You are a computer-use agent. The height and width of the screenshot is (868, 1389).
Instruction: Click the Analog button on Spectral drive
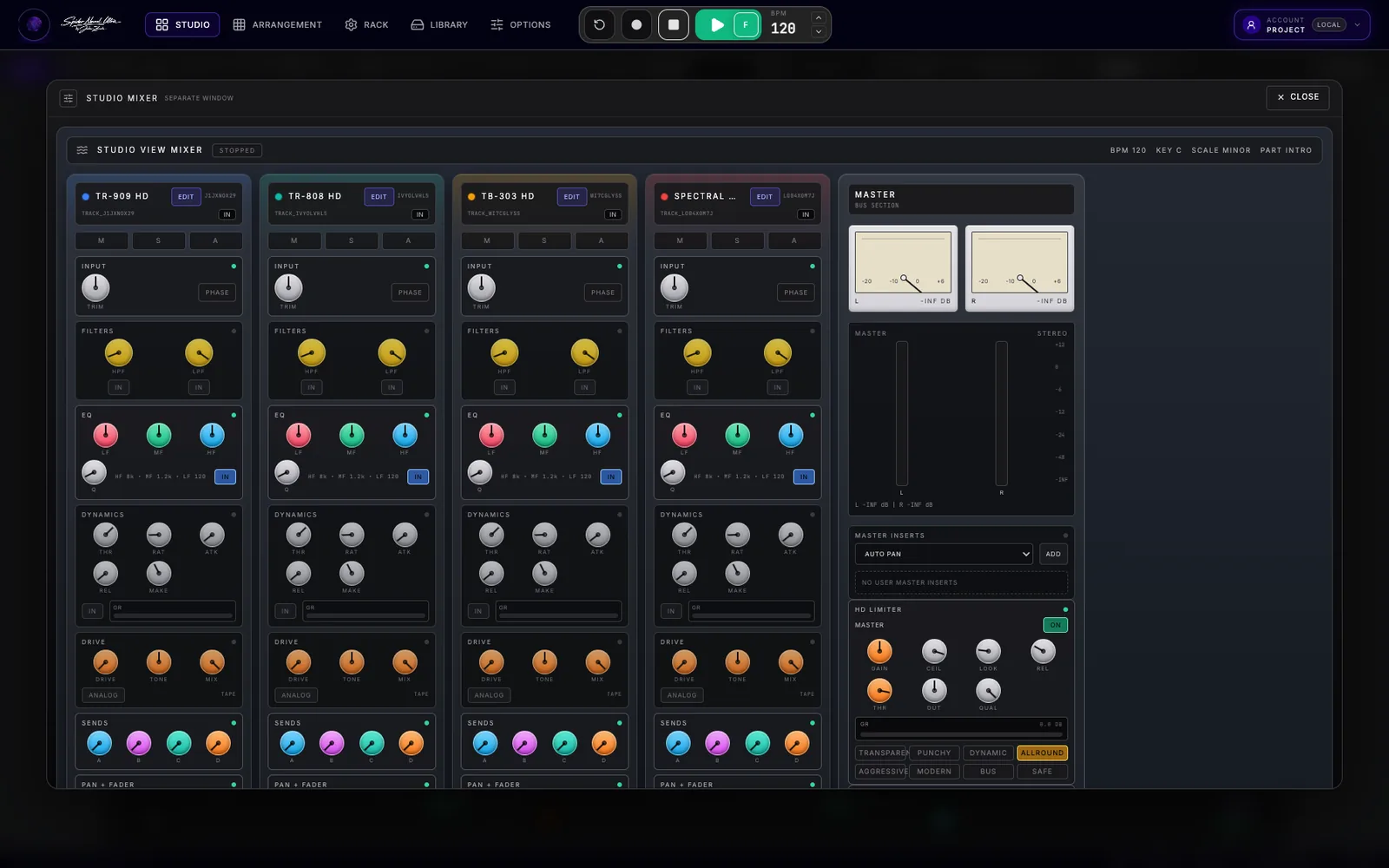(681, 695)
